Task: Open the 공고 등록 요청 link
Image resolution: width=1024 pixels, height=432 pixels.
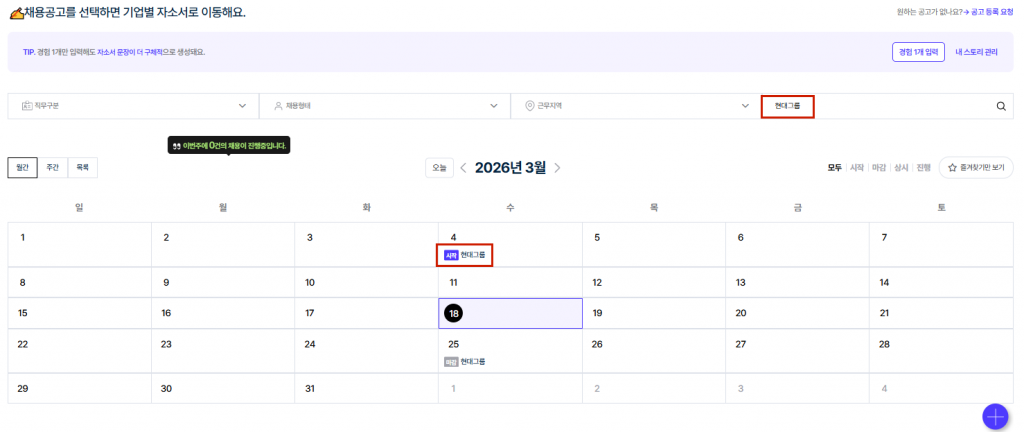Action: click(x=991, y=12)
